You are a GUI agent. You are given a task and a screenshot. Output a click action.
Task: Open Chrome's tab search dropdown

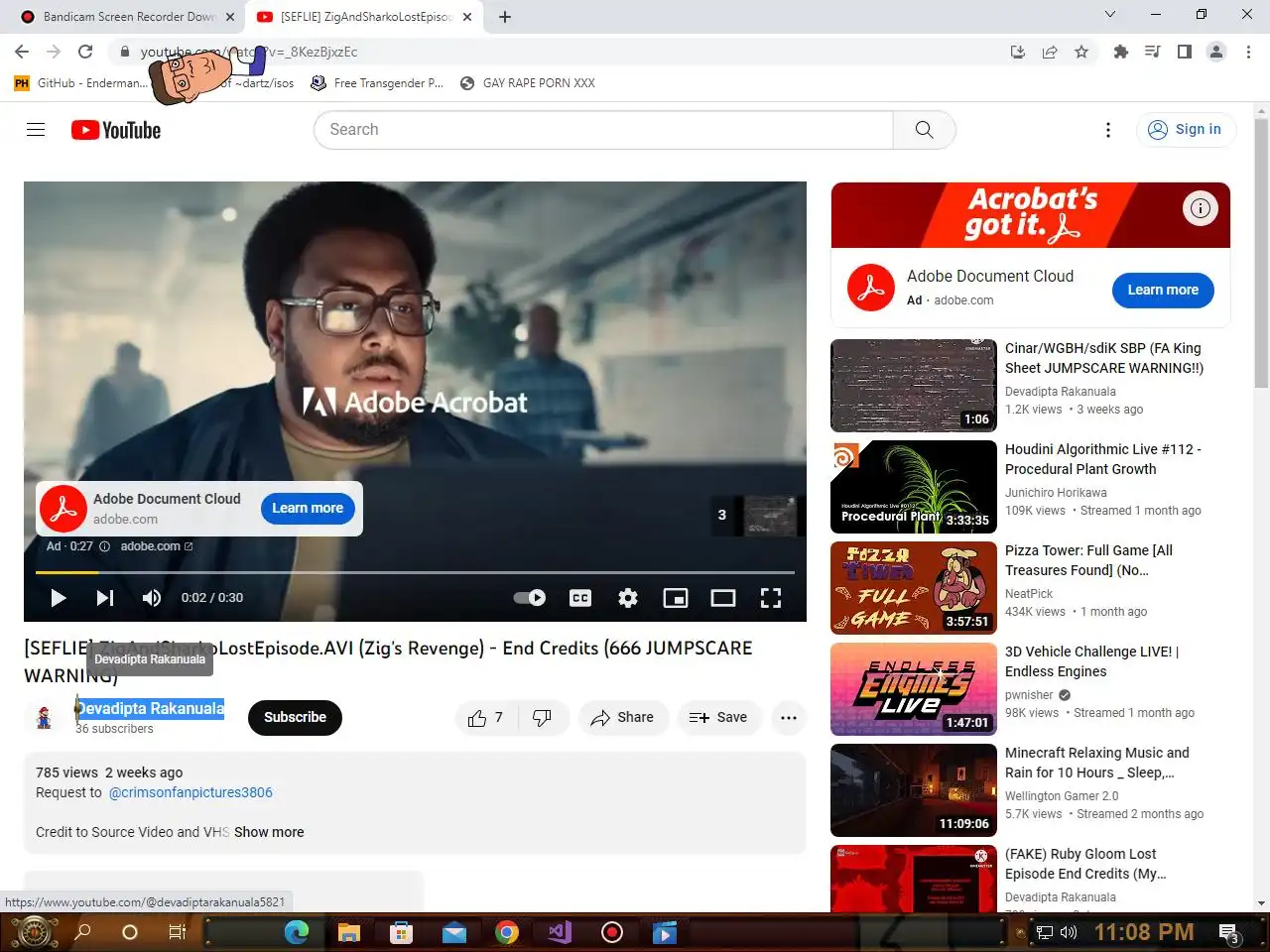click(1110, 15)
